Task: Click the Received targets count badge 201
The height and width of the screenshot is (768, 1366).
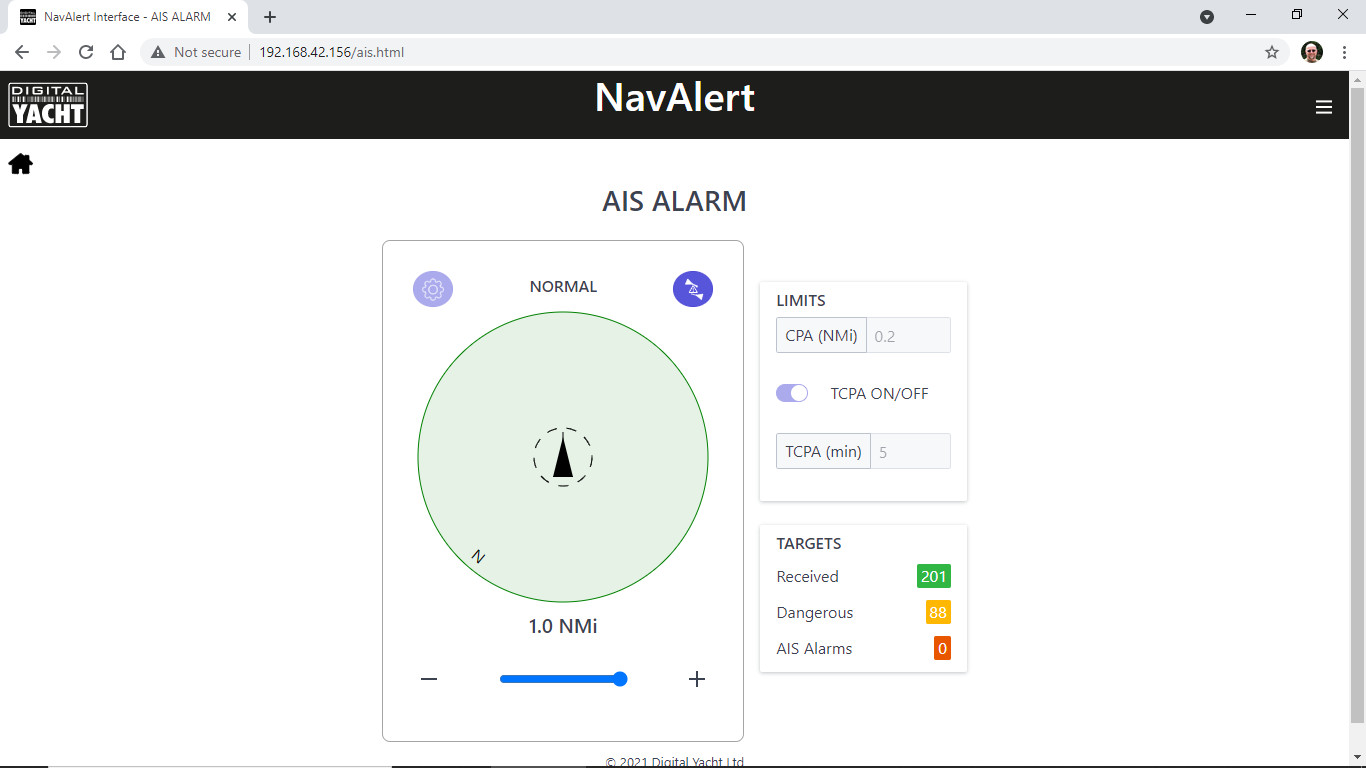Action: [933, 576]
